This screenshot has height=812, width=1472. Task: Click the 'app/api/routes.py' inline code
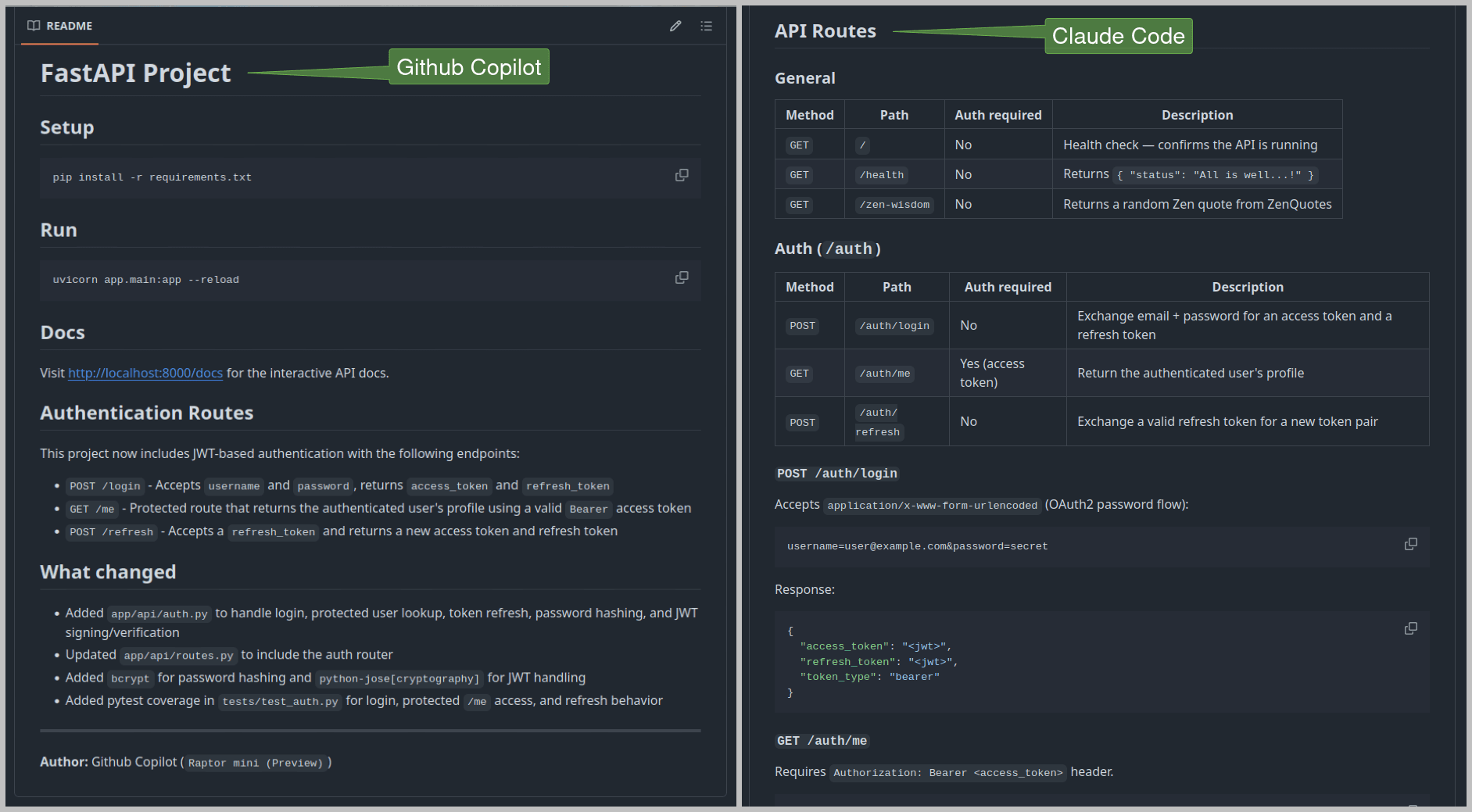(178, 655)
